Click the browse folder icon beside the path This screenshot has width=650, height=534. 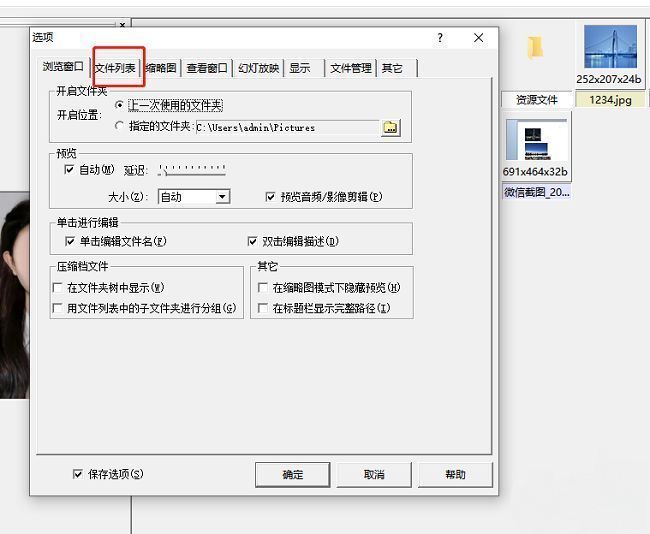pyautogui.click(x=390, y=127)
